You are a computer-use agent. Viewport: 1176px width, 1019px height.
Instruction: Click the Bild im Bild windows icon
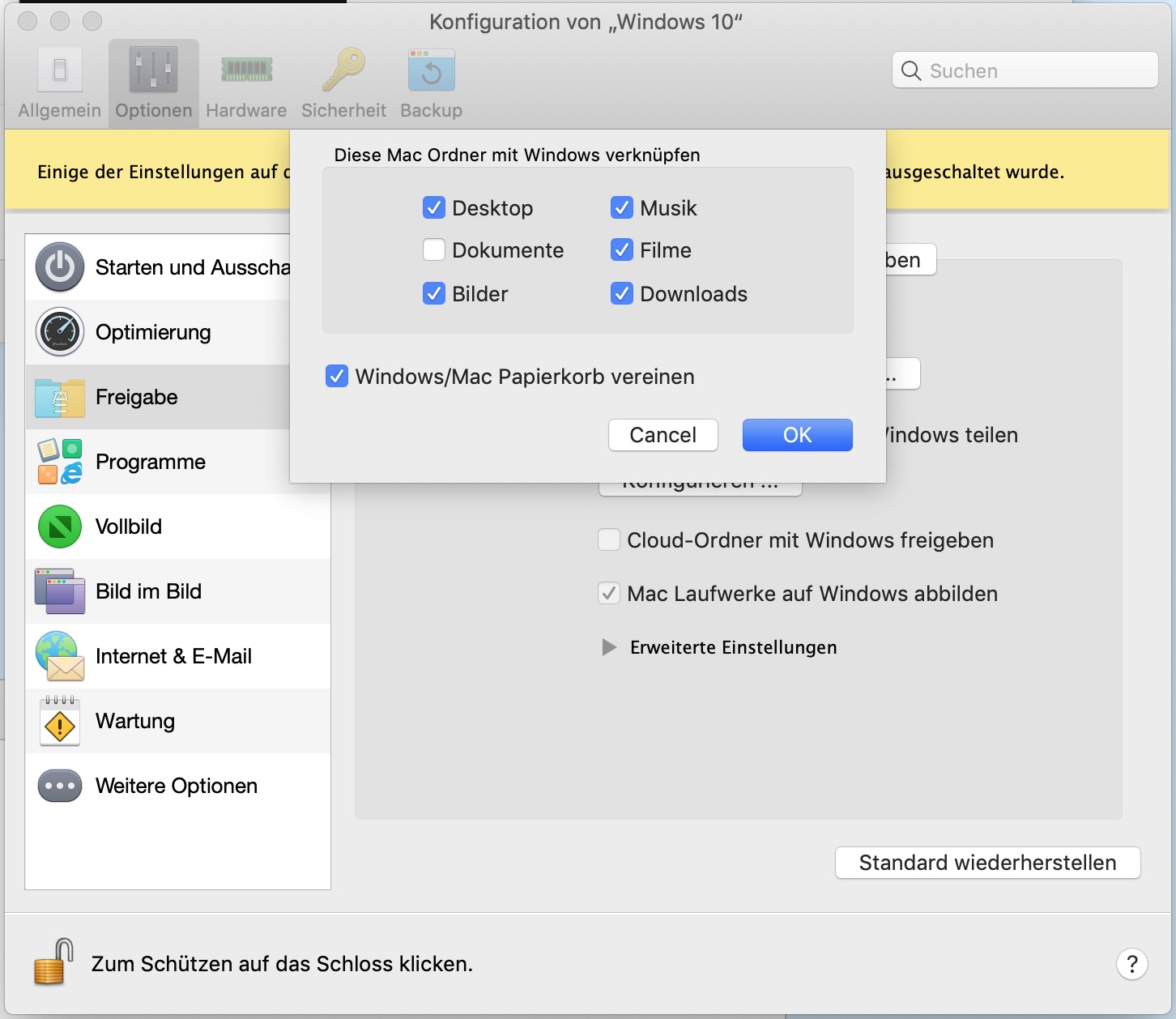[x=60, y=591]
